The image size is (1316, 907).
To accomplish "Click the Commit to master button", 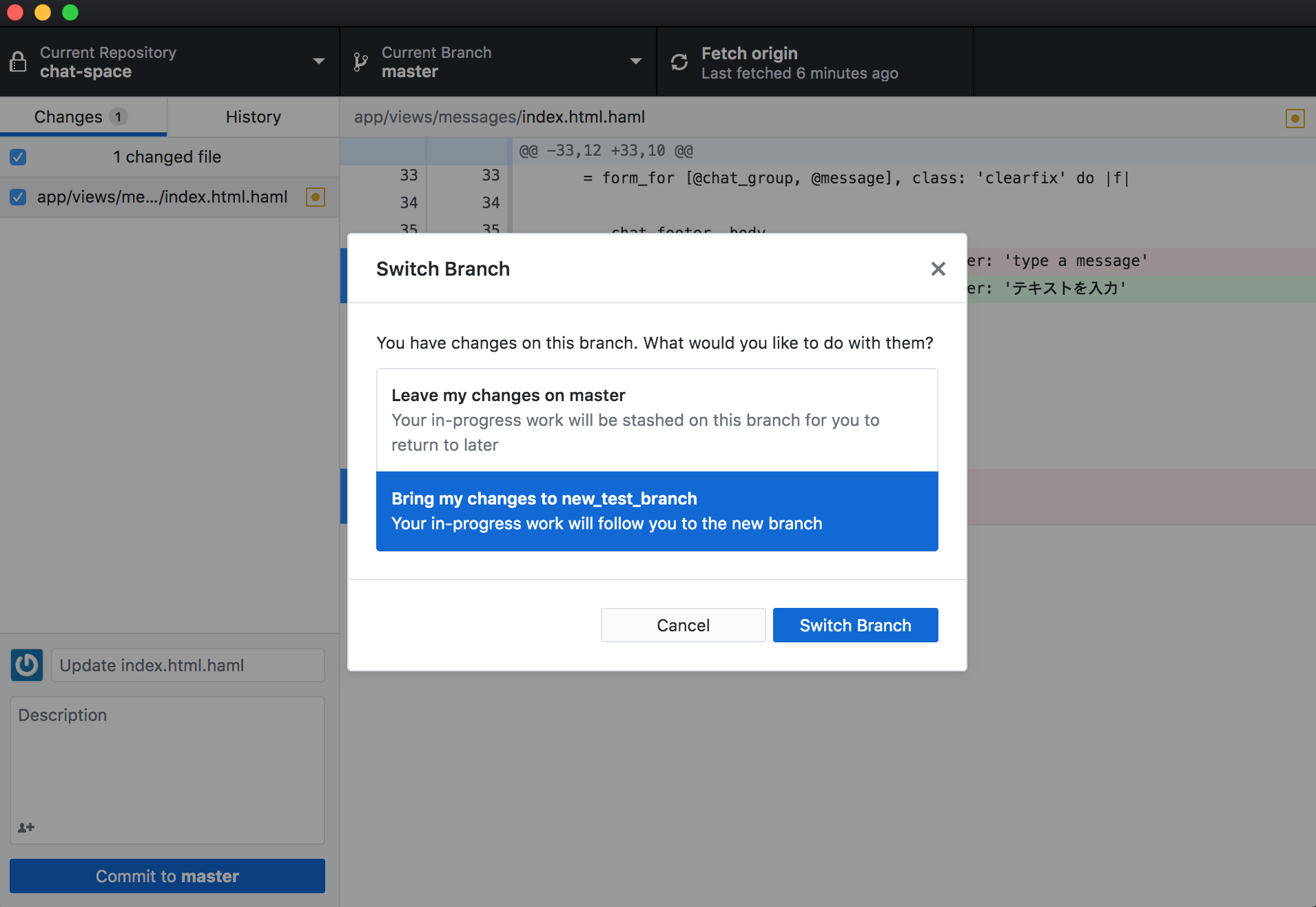I will pos(167,876).
